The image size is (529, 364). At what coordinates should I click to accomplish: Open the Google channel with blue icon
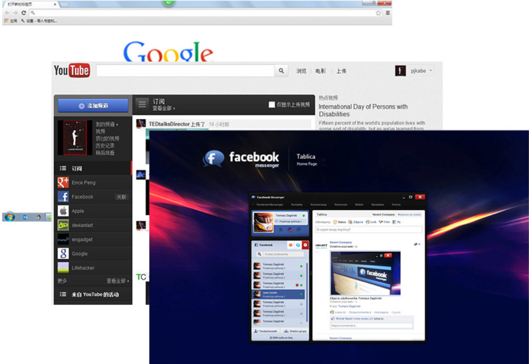(x=94, y=254)
